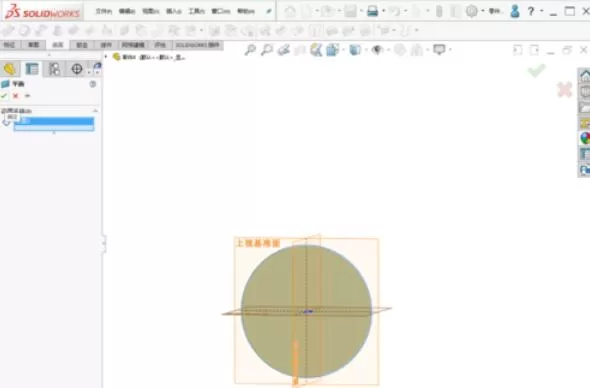This screenshot has height=388, width=590.
Task: Return to the Previous View
Action: click(284, 50)
